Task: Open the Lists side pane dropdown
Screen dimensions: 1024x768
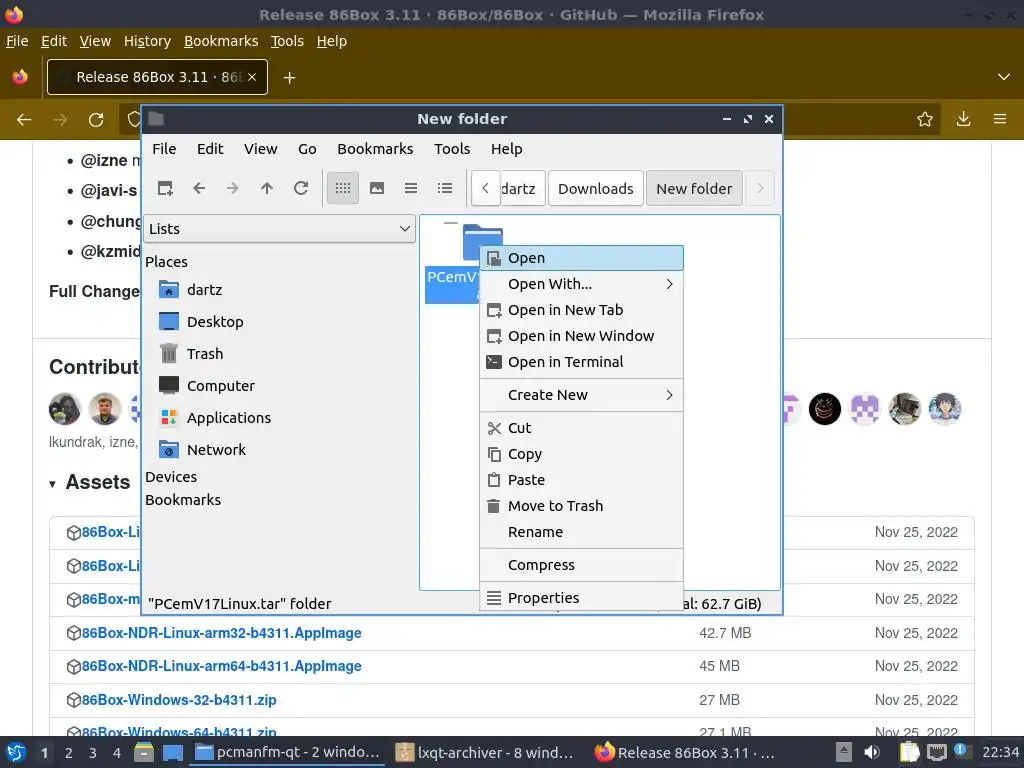Action: coord(279,229)
